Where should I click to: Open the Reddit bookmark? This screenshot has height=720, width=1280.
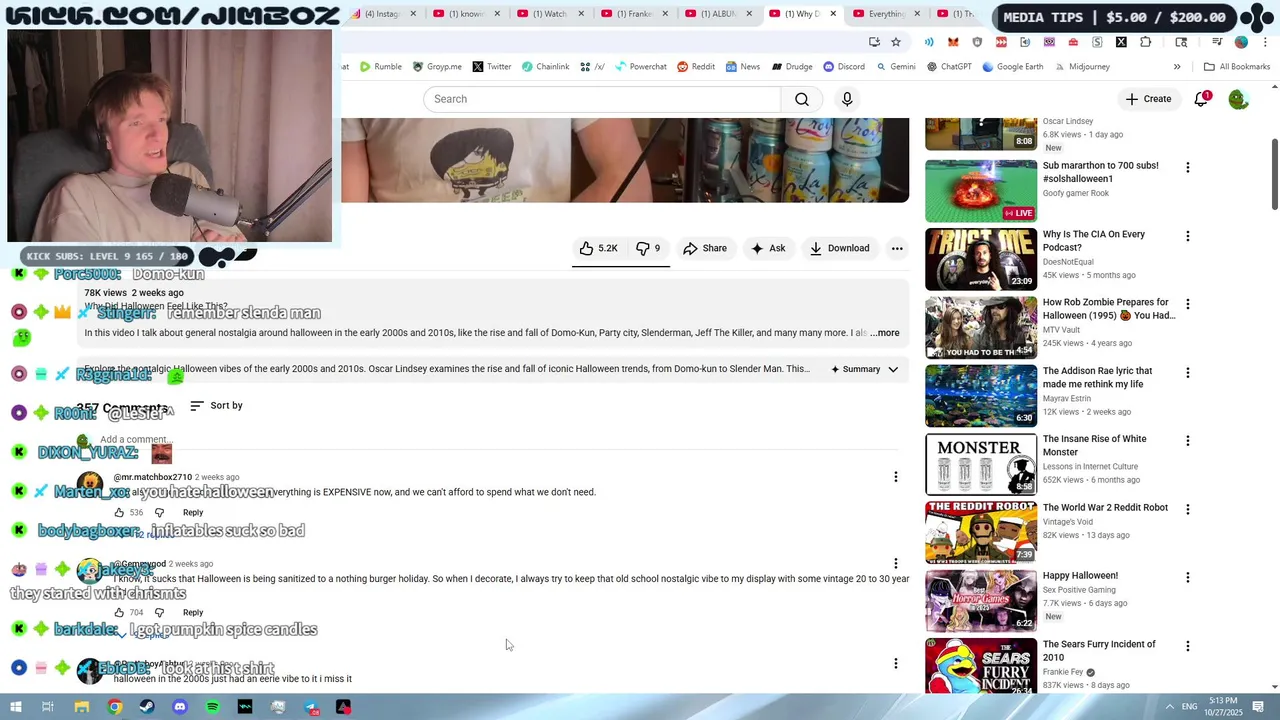click(x=696, y=67)
